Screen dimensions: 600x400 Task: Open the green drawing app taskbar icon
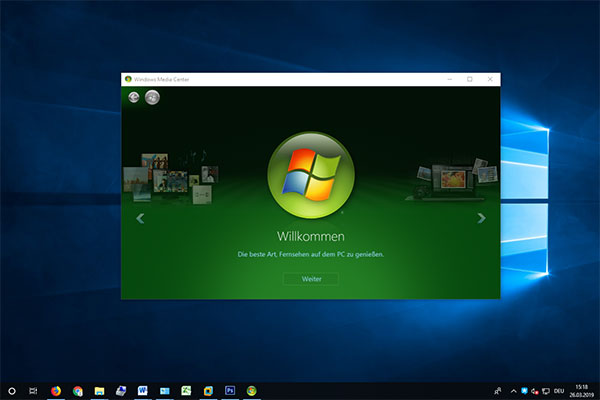point(186,391)
